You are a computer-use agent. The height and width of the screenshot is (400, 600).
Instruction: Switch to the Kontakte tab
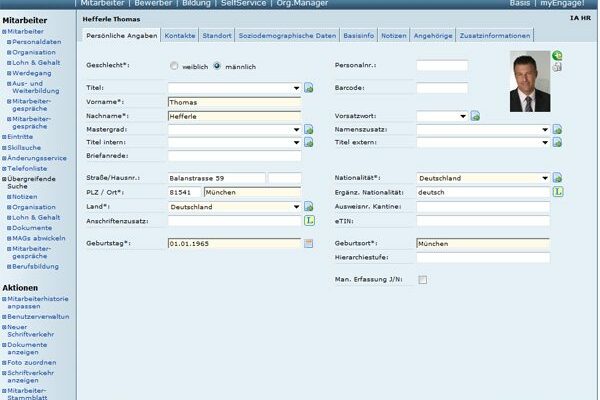[x=180, y=36]
